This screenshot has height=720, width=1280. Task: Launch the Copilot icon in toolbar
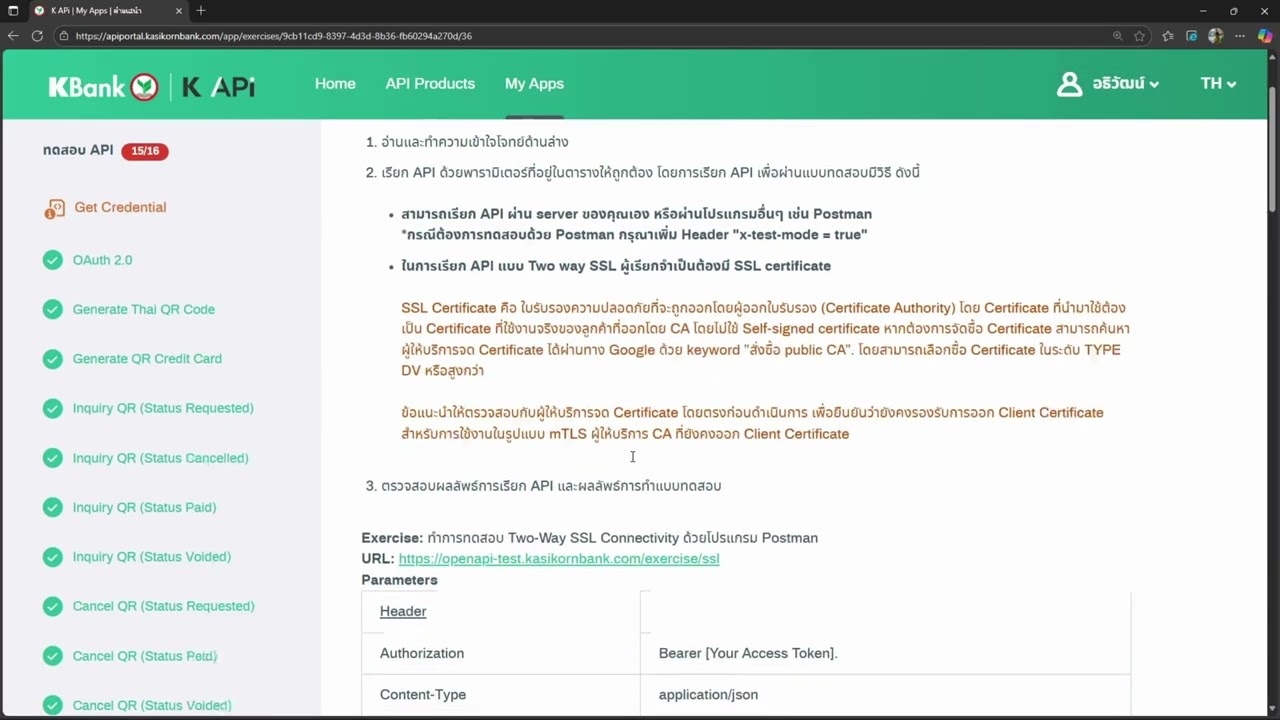[x=1265, y=36]
